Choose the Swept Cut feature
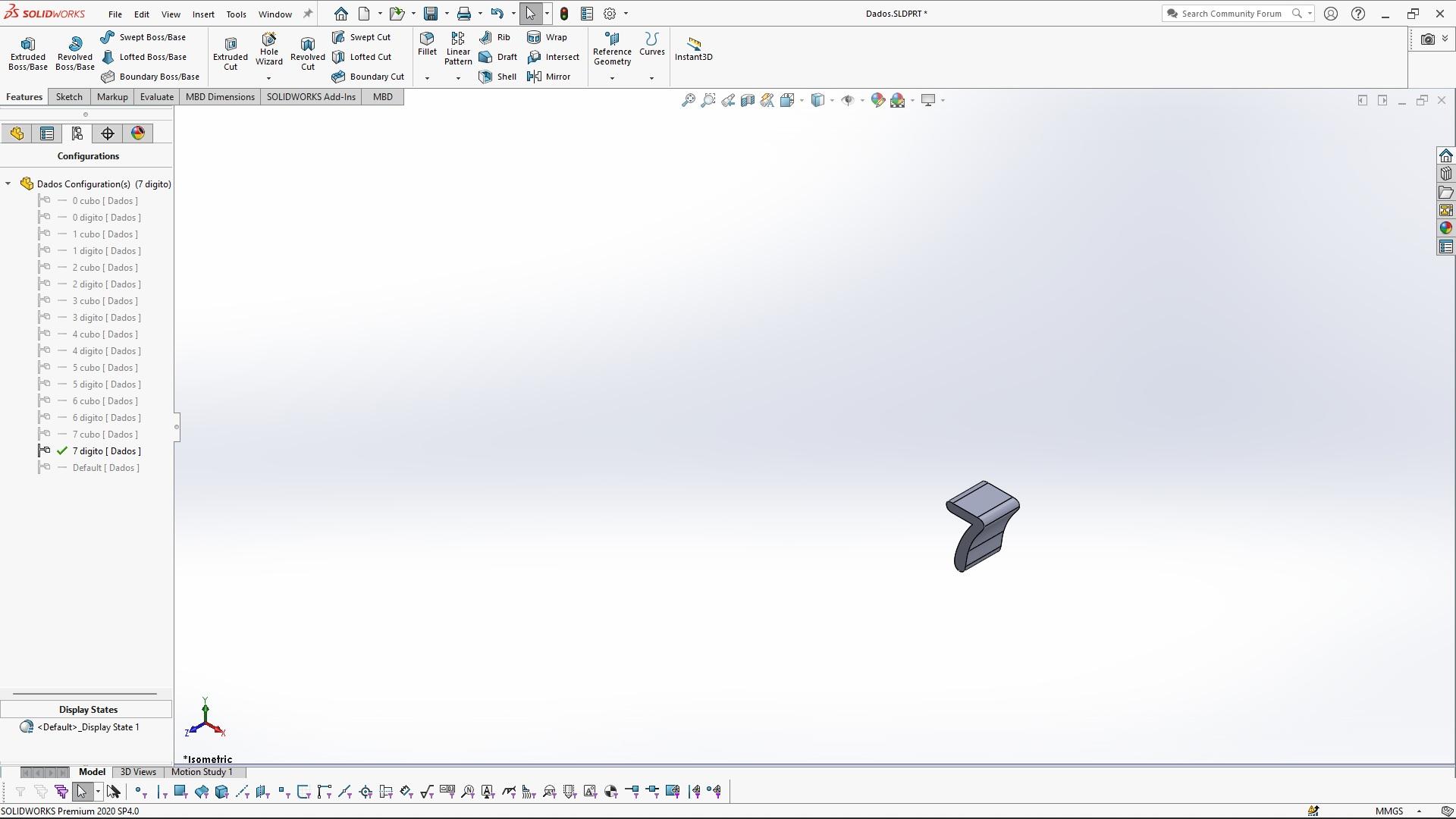This screenshot has height=819, width=1456. point(362,37)
